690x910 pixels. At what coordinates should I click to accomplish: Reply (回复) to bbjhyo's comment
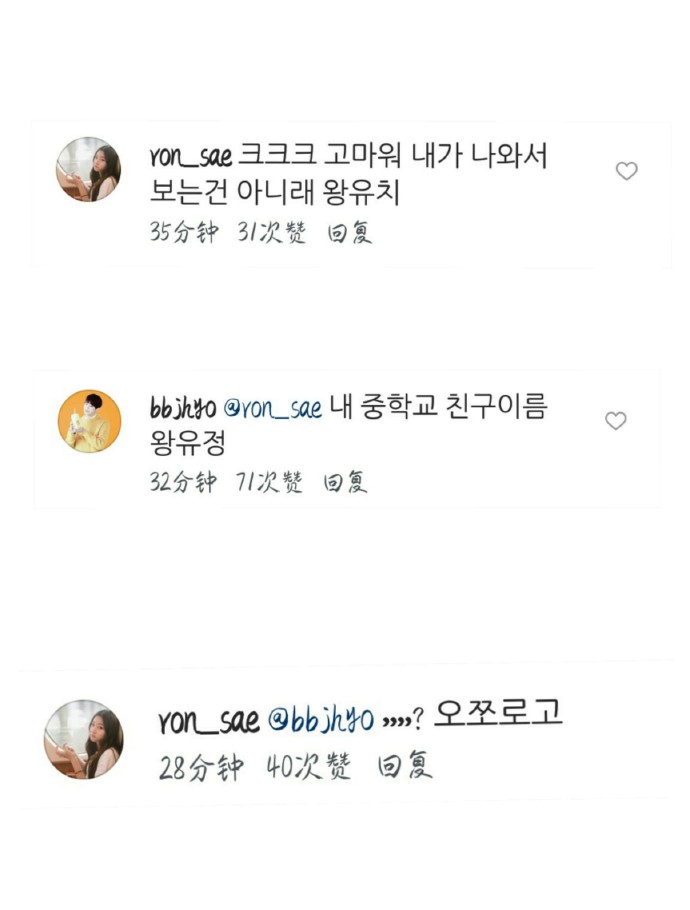(345, 482)
